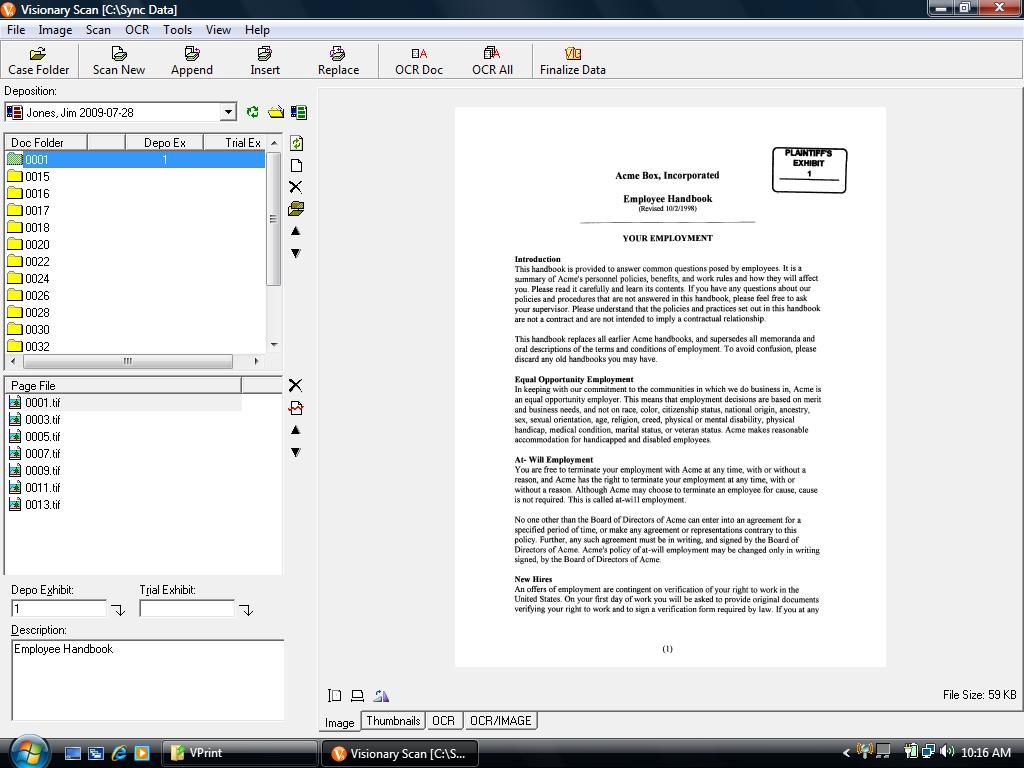Run OCR All from the toolbar

click(x=492, y=61)
